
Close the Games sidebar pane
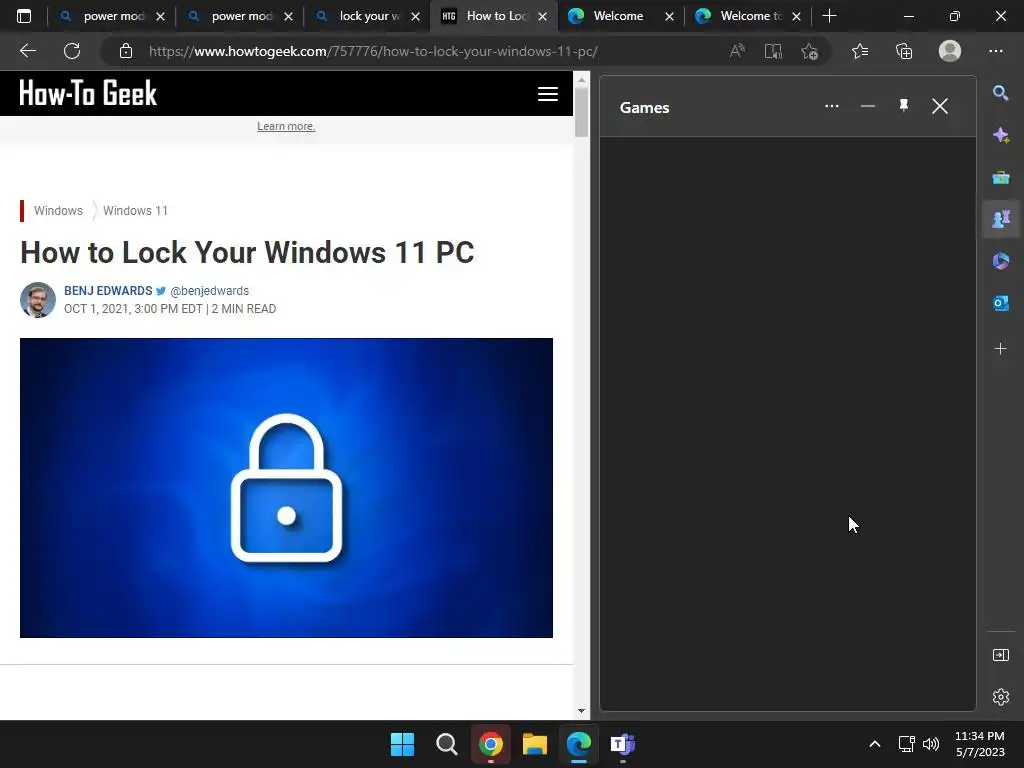click(940, 106)
